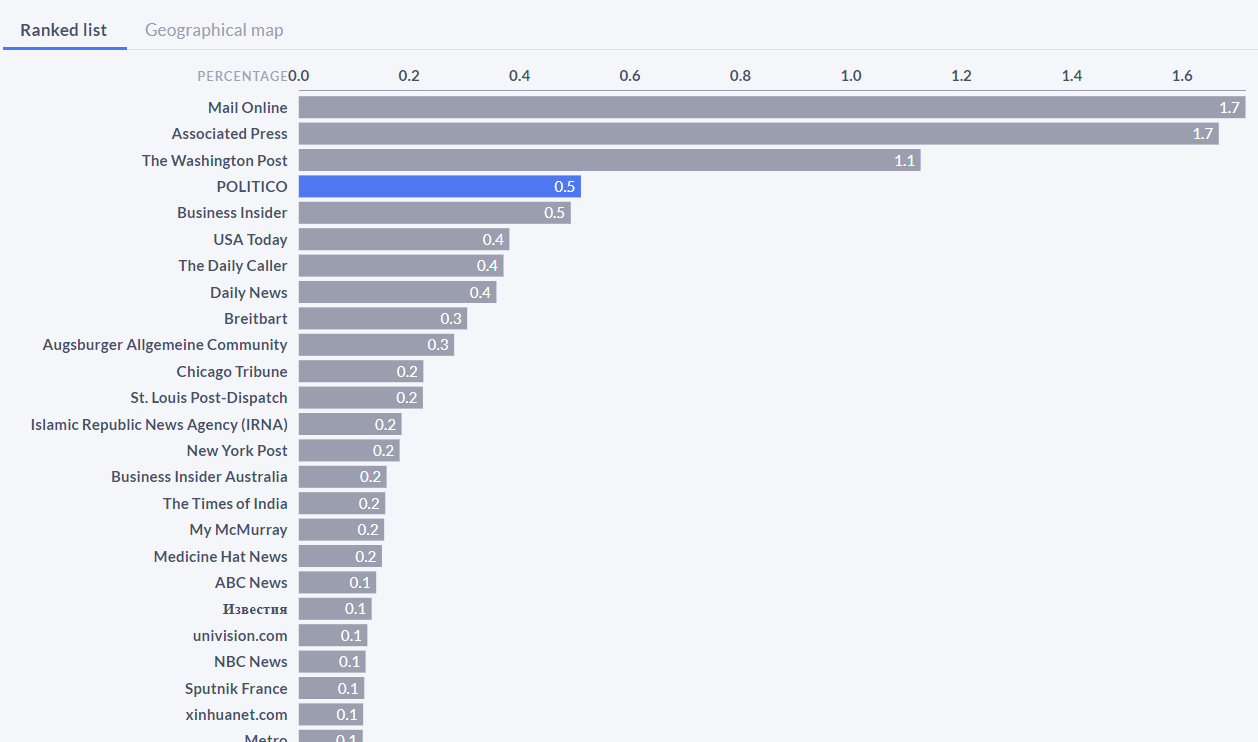Select the Chicago Tribune label
The image size is (1258, 742).
pyautogui.click(x=232, y=371)
